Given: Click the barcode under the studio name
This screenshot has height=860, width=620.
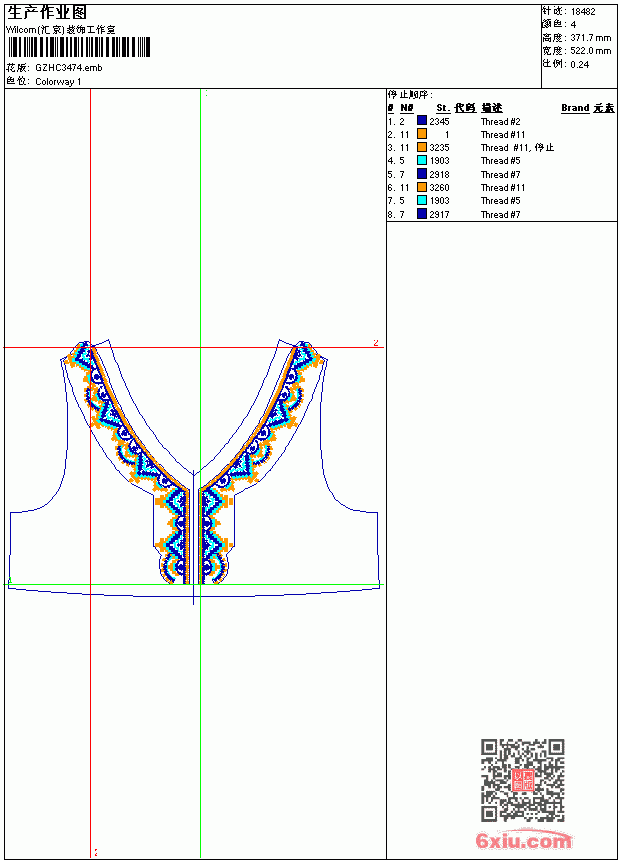Looking at the screenshot, I should (x=78, y=47).
